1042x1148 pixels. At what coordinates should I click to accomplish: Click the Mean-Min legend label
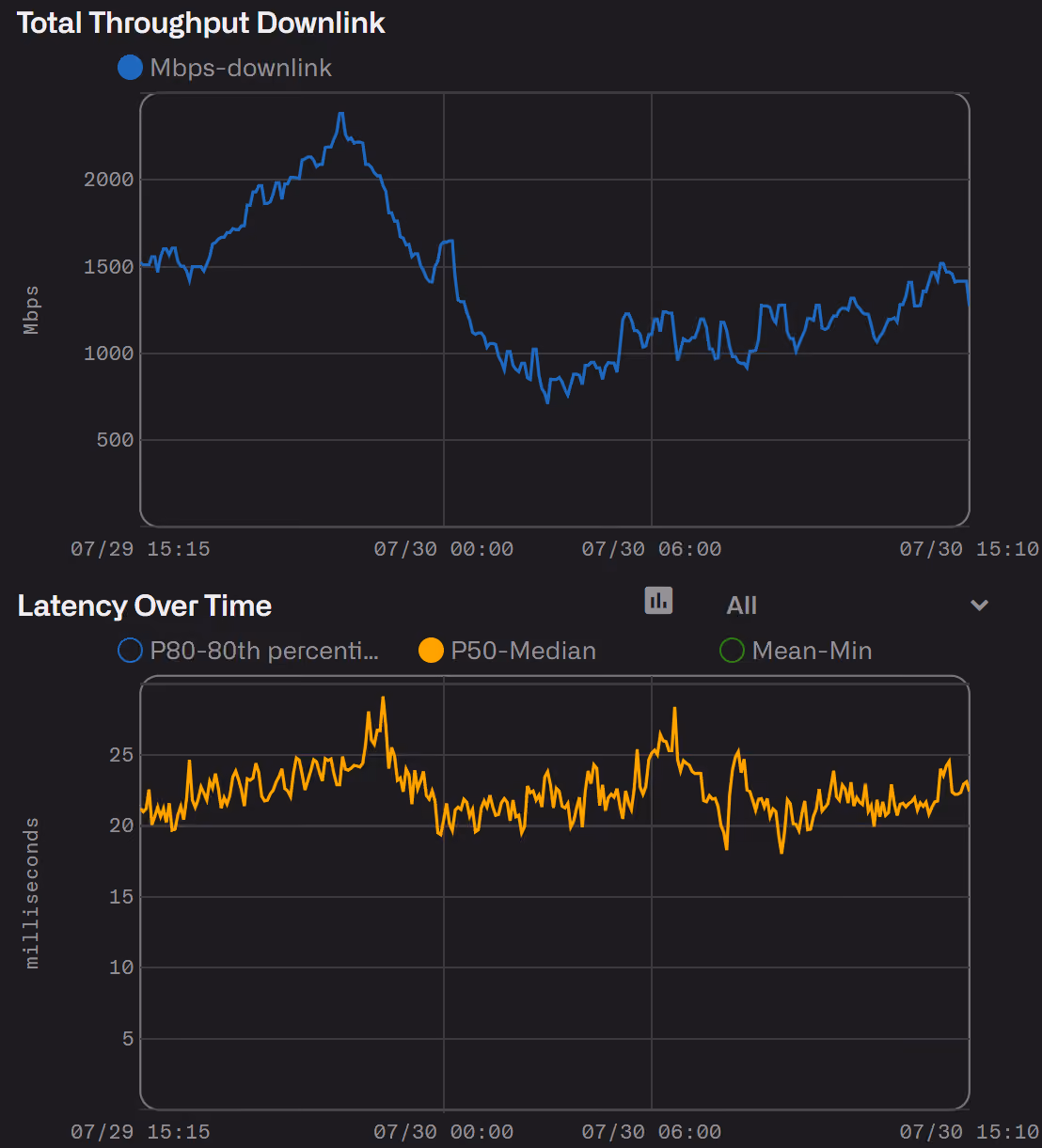[x=812, y=651]
